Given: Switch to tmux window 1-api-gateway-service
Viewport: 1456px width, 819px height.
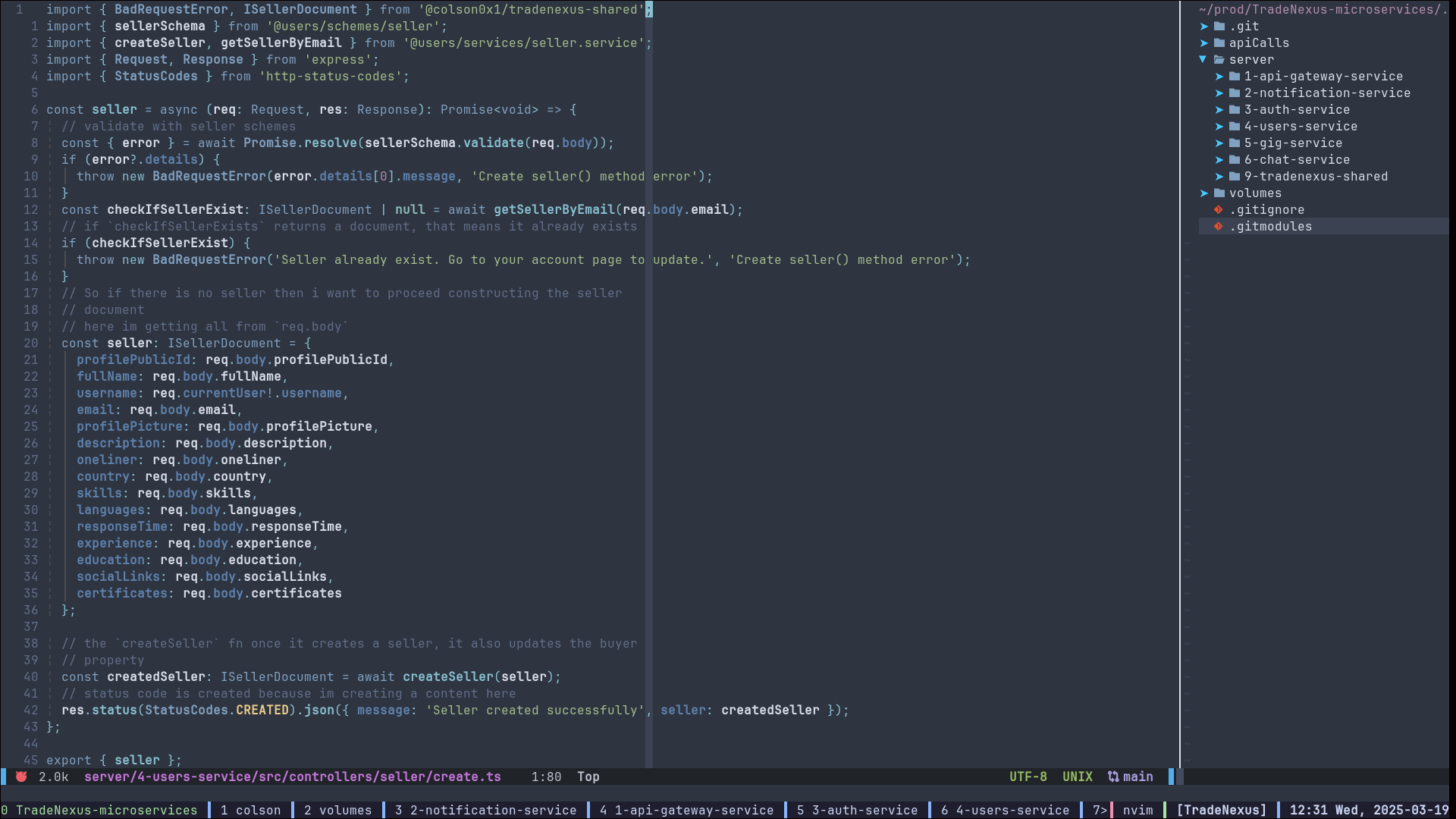Looking at the screenshot, I should tap(686, 810).
